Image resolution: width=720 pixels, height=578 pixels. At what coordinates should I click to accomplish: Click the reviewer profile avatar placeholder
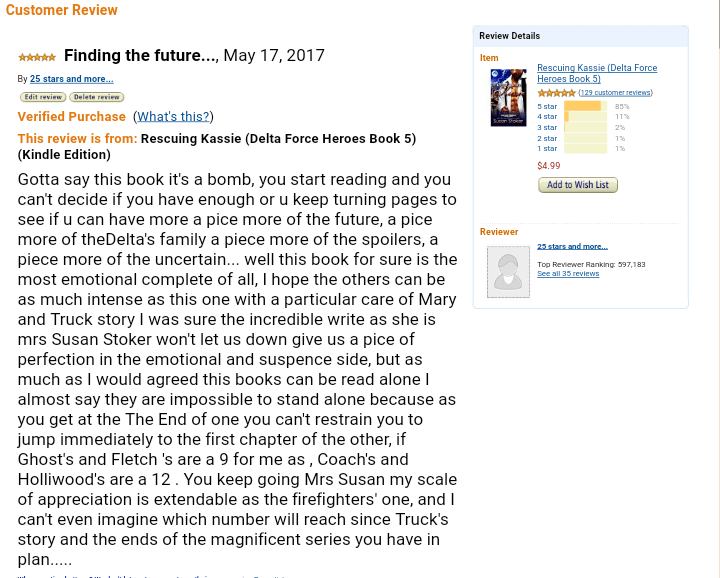pos(508,271)
